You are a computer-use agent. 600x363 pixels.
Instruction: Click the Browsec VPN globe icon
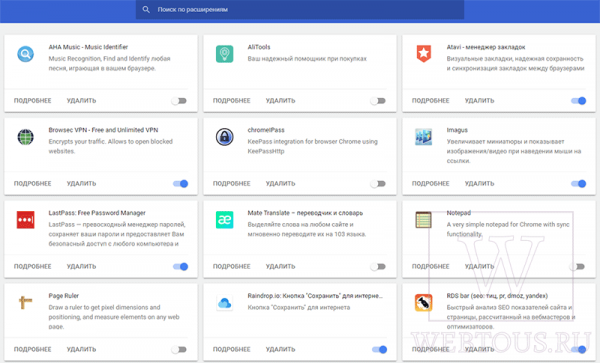(26, 137)
